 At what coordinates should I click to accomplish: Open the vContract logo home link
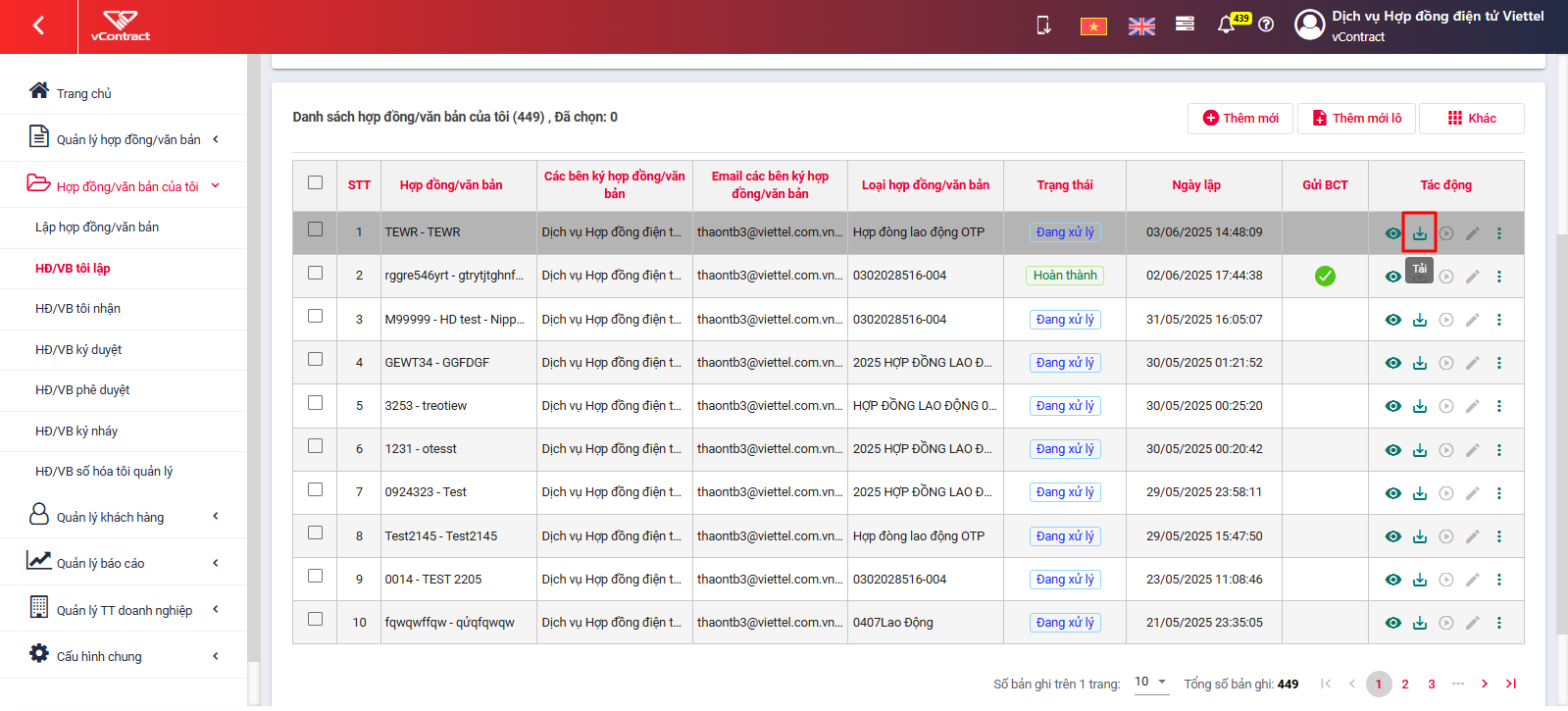(x=121, y=26)
